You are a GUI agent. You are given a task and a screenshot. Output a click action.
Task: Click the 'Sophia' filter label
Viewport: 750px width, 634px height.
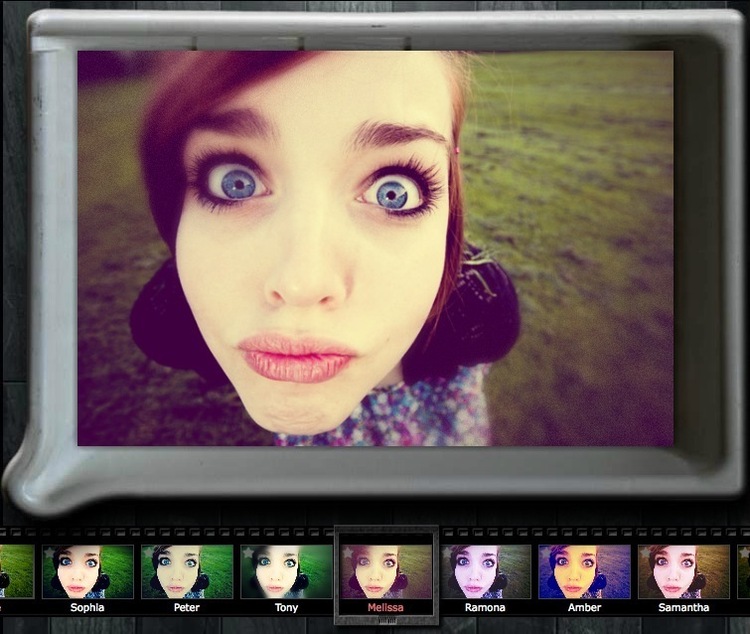point(87,608)
